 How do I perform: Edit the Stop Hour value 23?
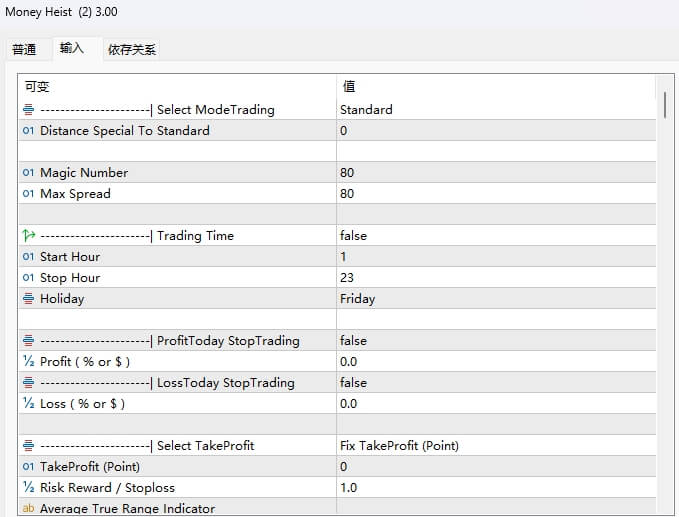pyautogui.click(x=496, y=278)
